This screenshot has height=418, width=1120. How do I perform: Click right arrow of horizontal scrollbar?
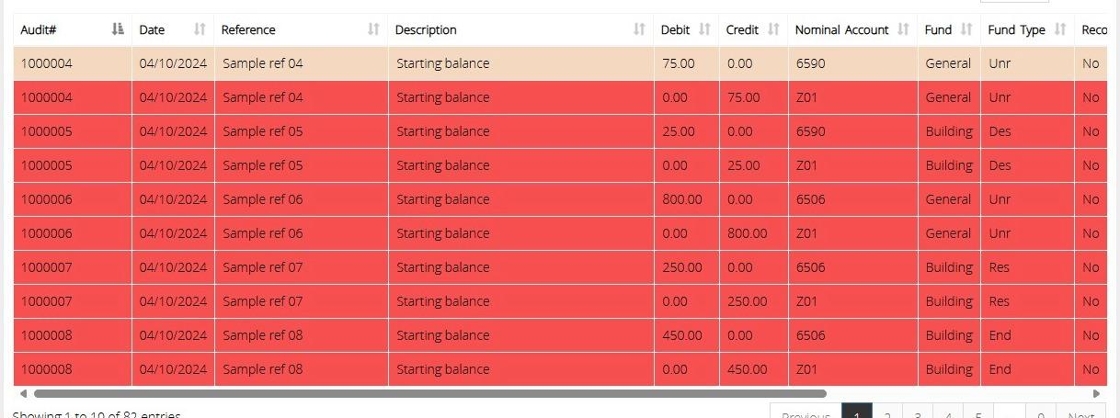pyautogui.click(x=1096, y=394)
